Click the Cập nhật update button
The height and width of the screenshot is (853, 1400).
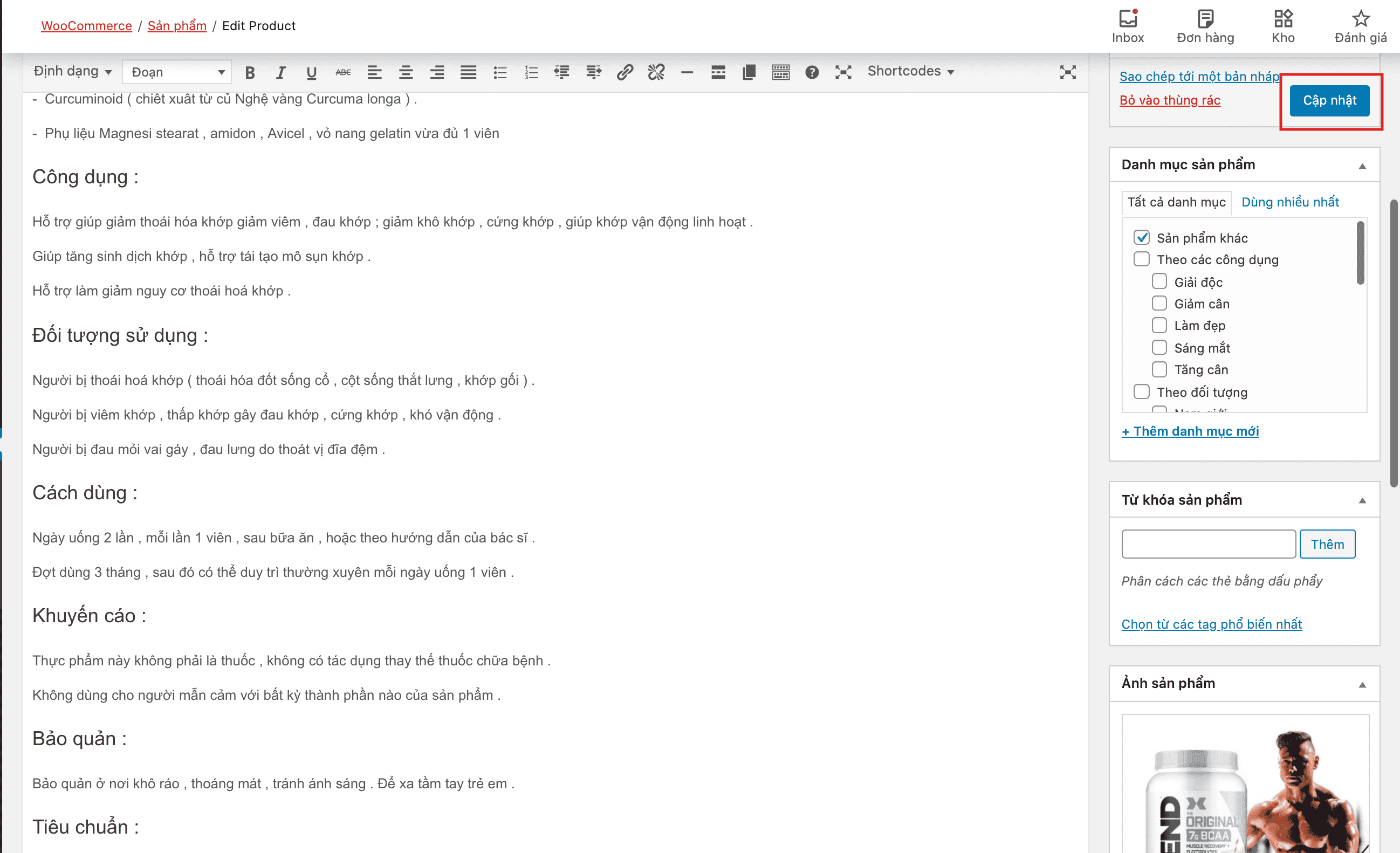[x=1329, y=100]
